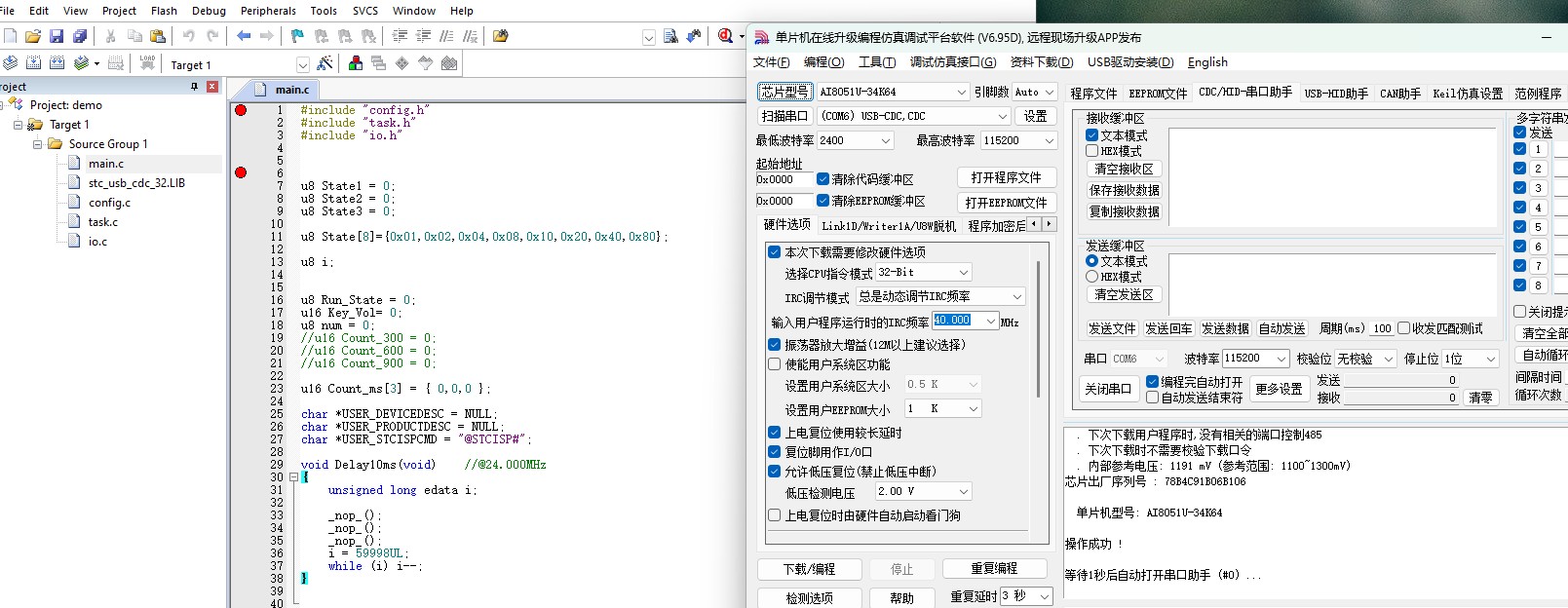
Task: Click the hardware options vertical scrollbar
Action: (x=1038, y=329)
